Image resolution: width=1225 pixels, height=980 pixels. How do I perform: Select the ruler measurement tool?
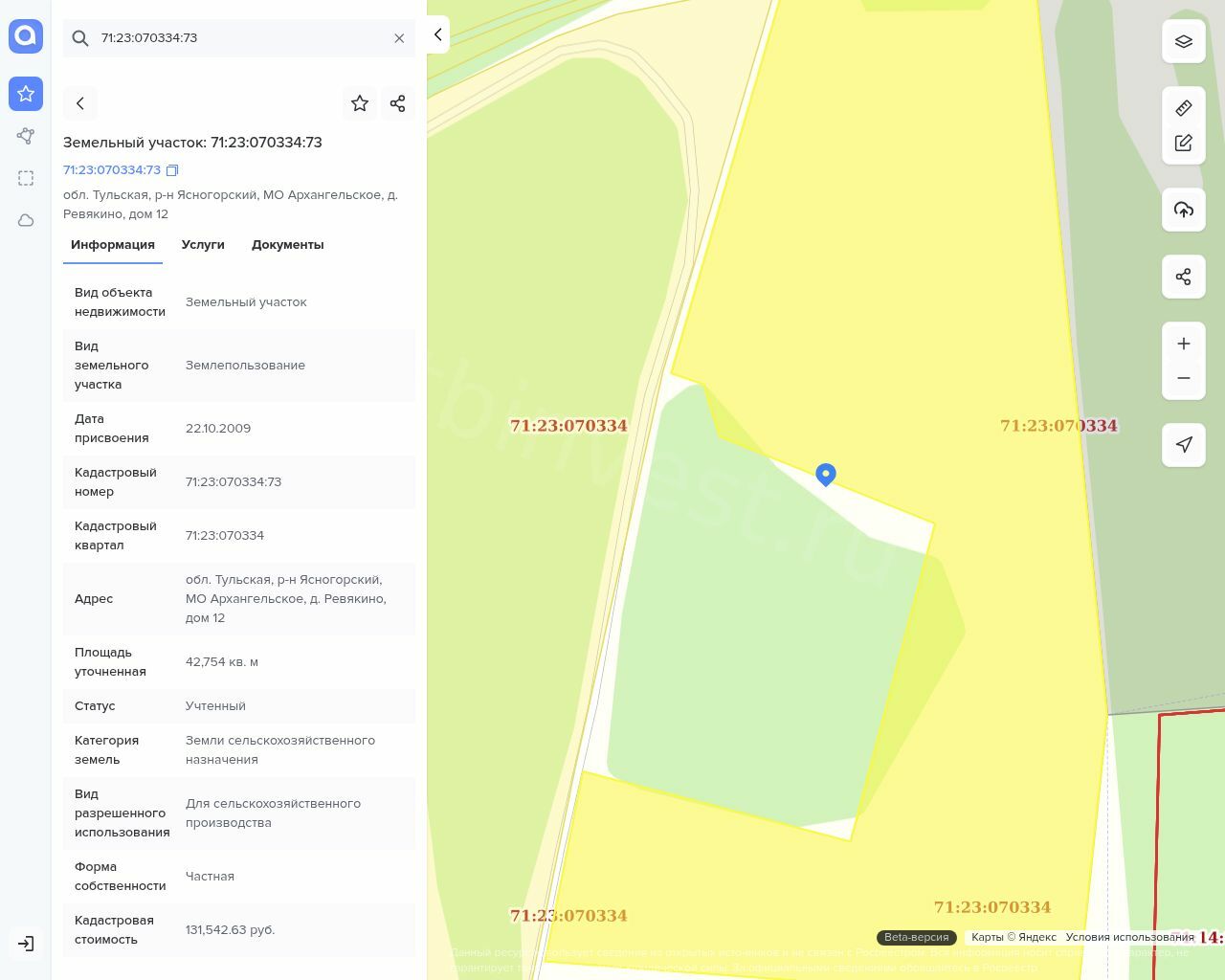click(x=1183, y=108)
